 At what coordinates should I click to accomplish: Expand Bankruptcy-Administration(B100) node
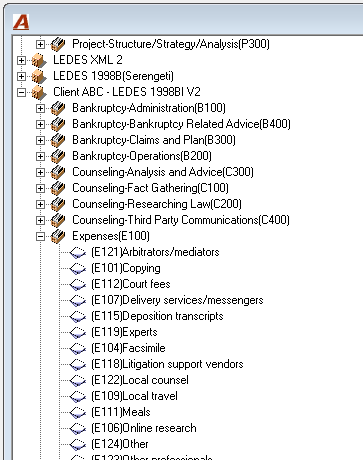coord(40,108)
